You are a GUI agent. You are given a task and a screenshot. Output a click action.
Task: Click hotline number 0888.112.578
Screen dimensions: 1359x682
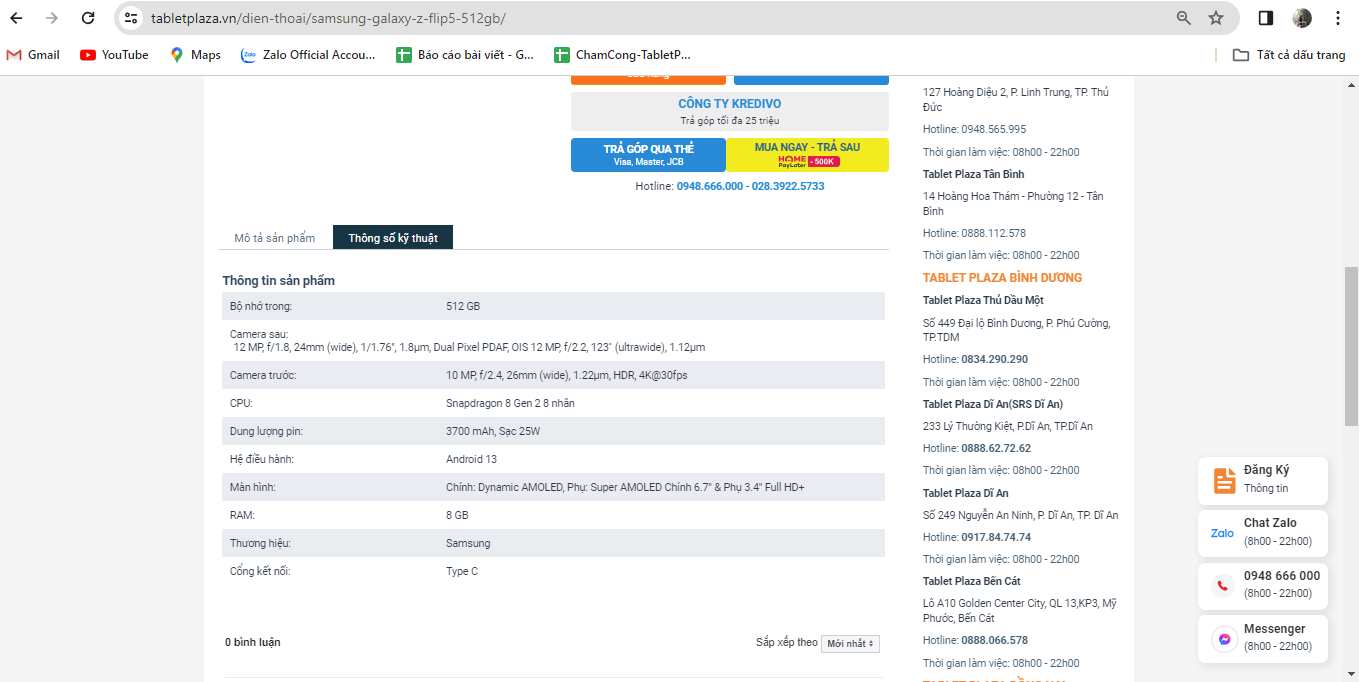tap(994, 233)
